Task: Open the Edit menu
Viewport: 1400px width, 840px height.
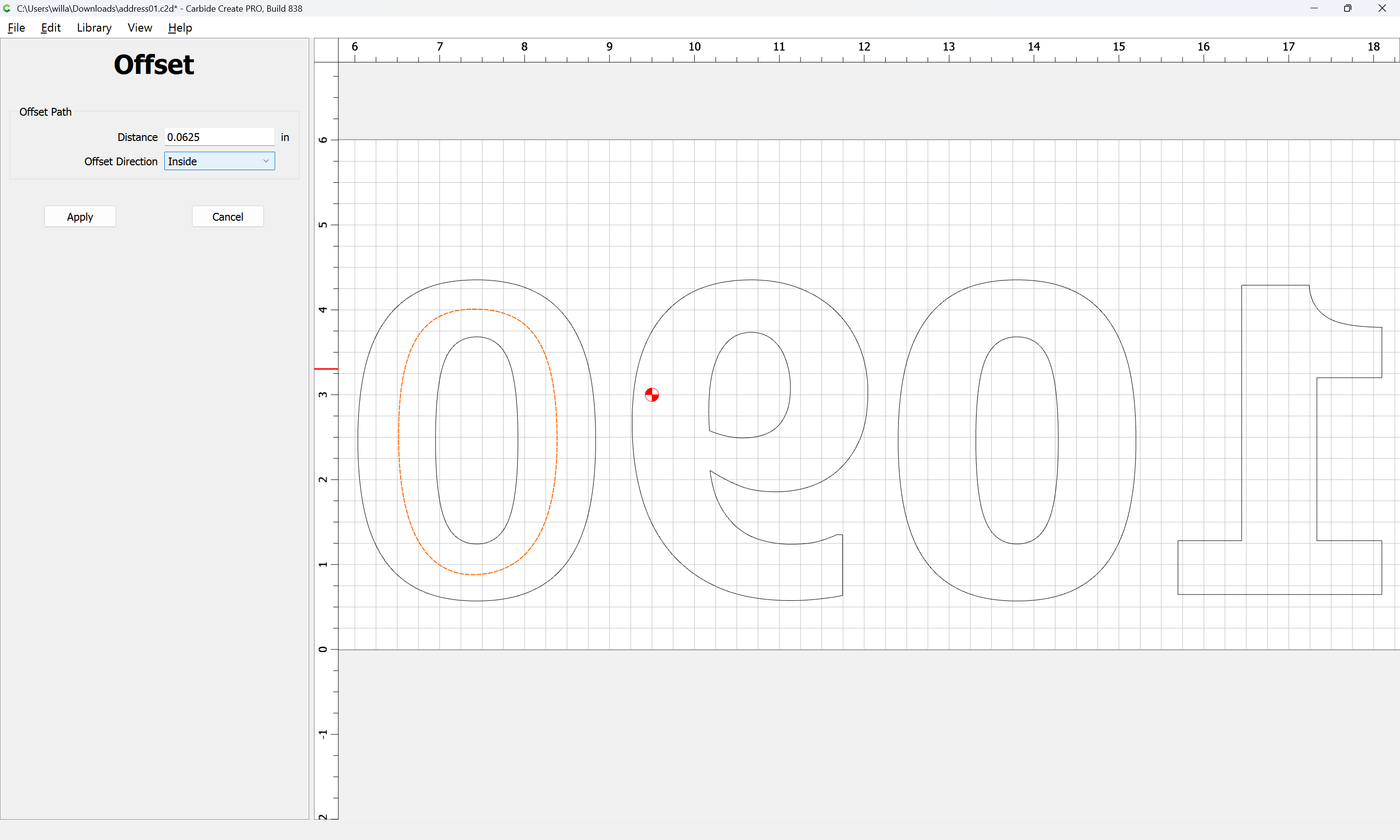Action: [x=51, y=28]
